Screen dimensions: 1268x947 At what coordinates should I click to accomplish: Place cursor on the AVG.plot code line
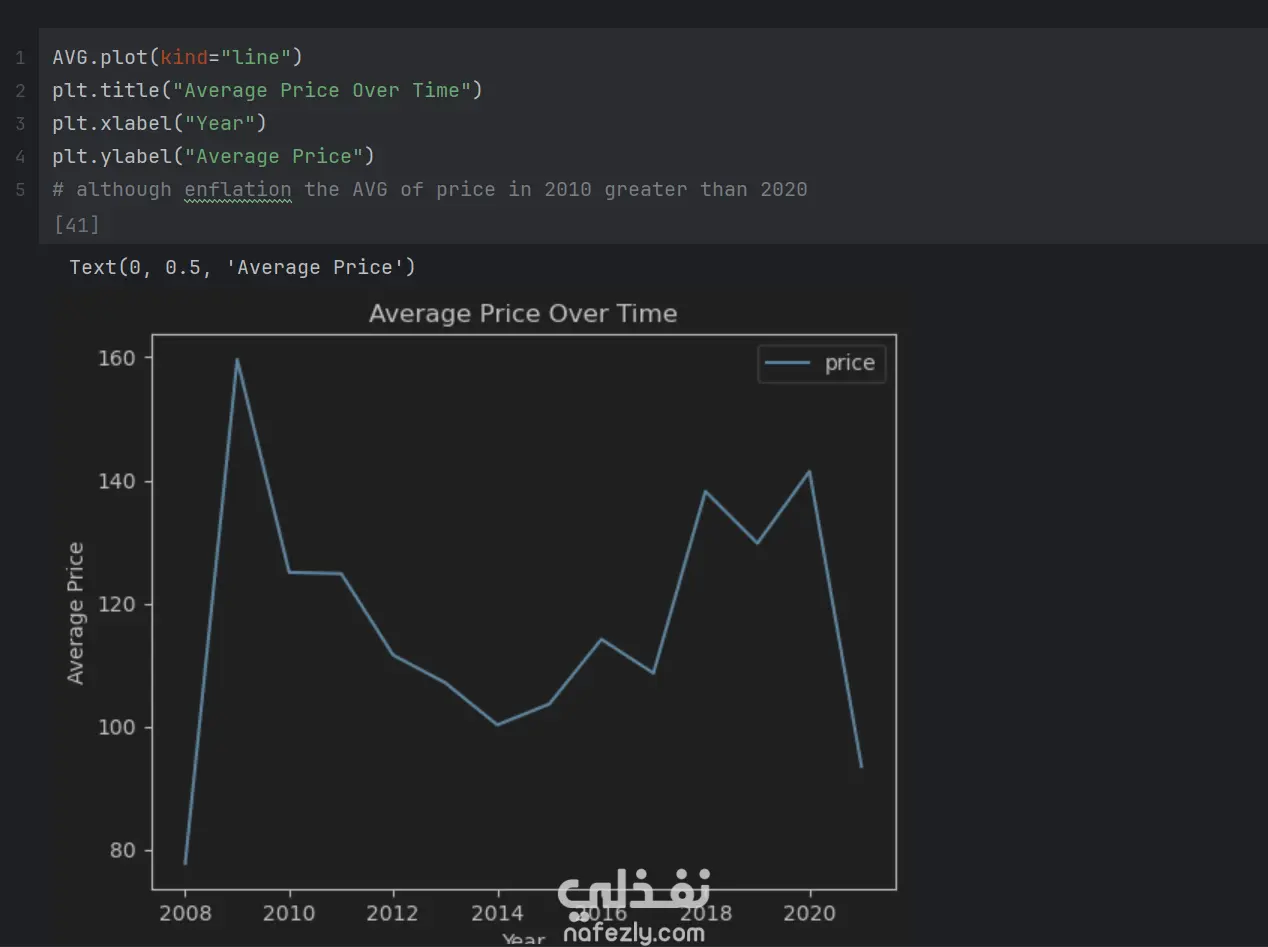[177, 57]
